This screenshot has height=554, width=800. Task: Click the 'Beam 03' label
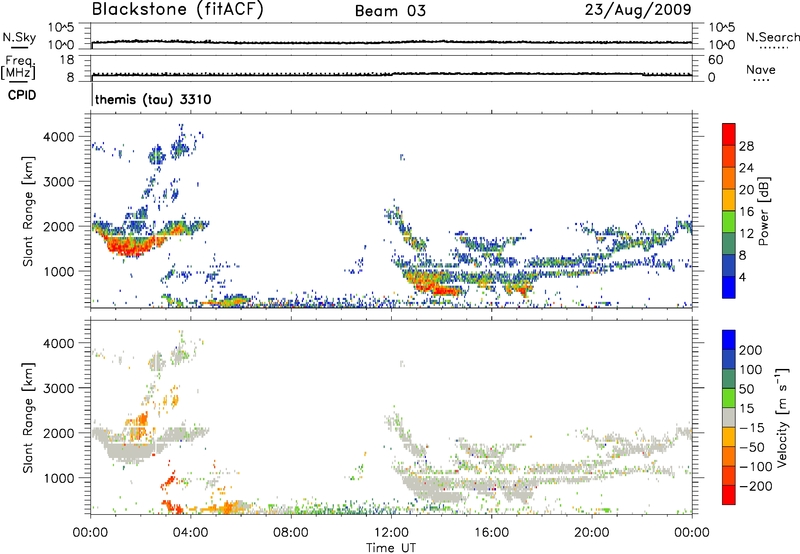coord(390,11)
